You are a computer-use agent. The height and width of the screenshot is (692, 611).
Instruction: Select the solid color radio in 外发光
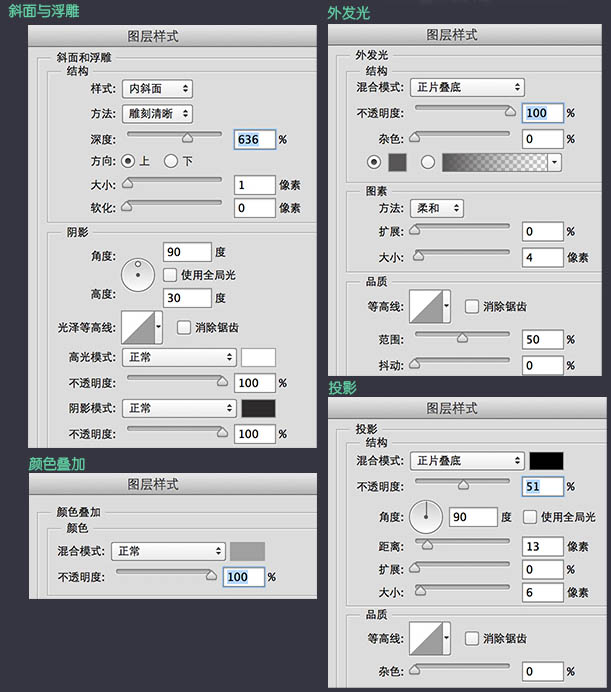(x=374, y=162)
